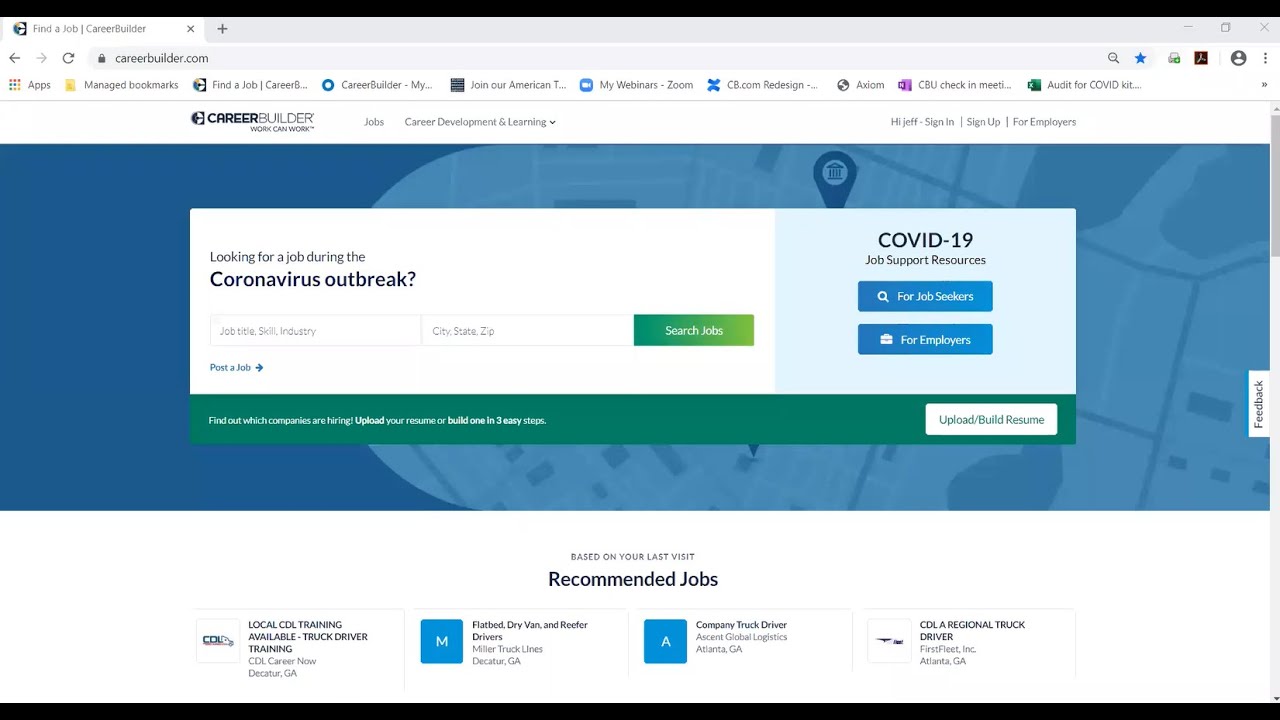Open the 'CB.com Redesign' bookmark

click(x=762, y=85)
